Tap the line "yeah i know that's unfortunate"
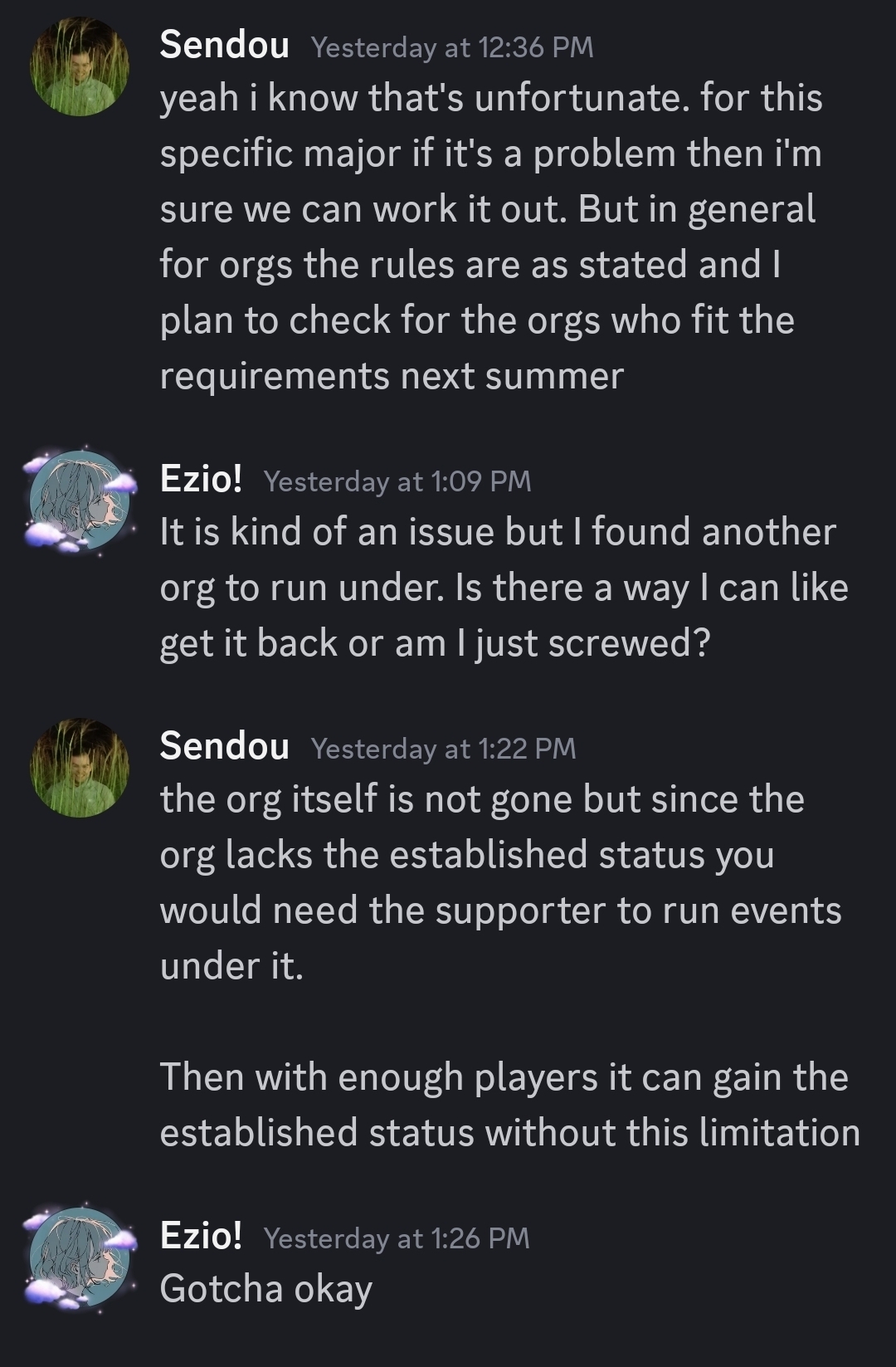 [x=491, y=98]
